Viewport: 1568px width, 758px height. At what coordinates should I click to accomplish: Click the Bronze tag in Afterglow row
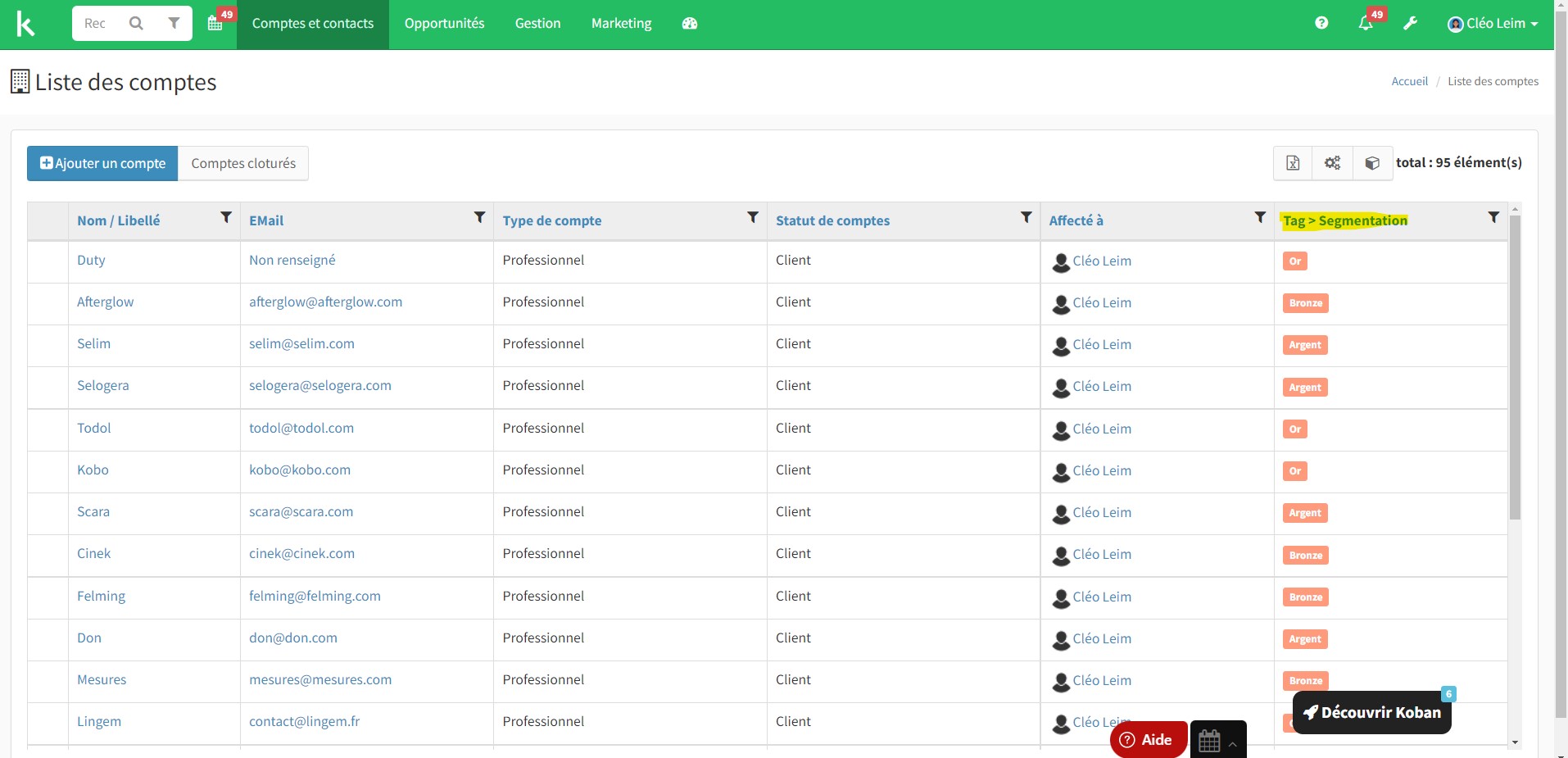[x=1305, y=303]
